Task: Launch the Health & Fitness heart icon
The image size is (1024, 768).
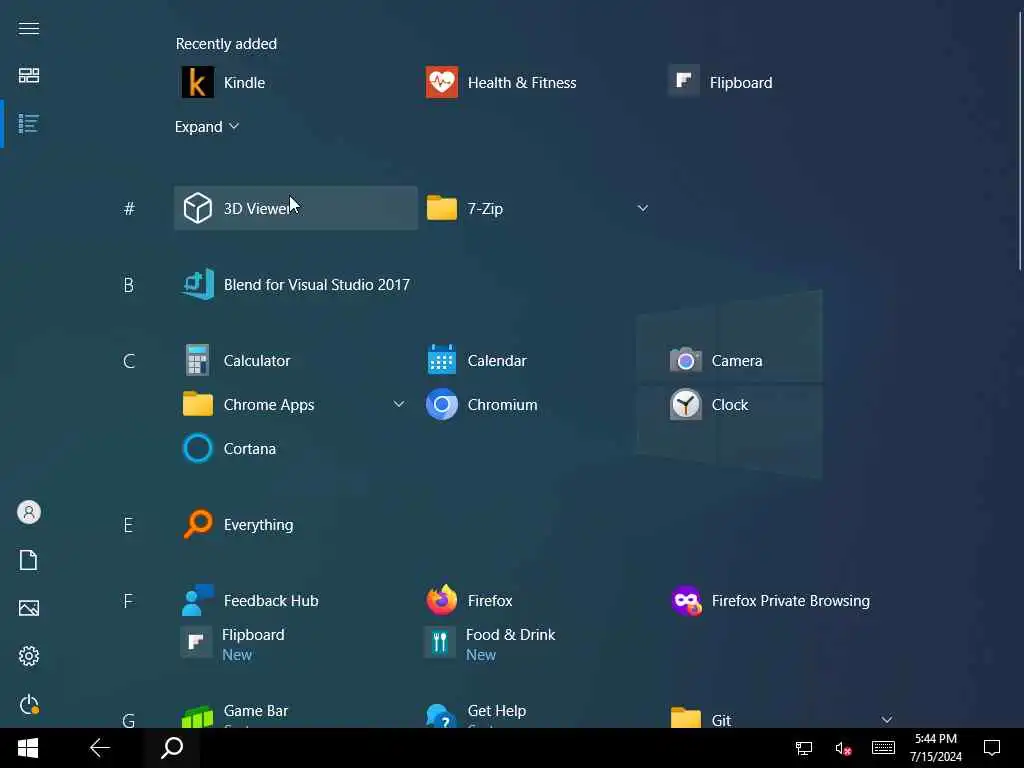Action: tap(441, 82)
